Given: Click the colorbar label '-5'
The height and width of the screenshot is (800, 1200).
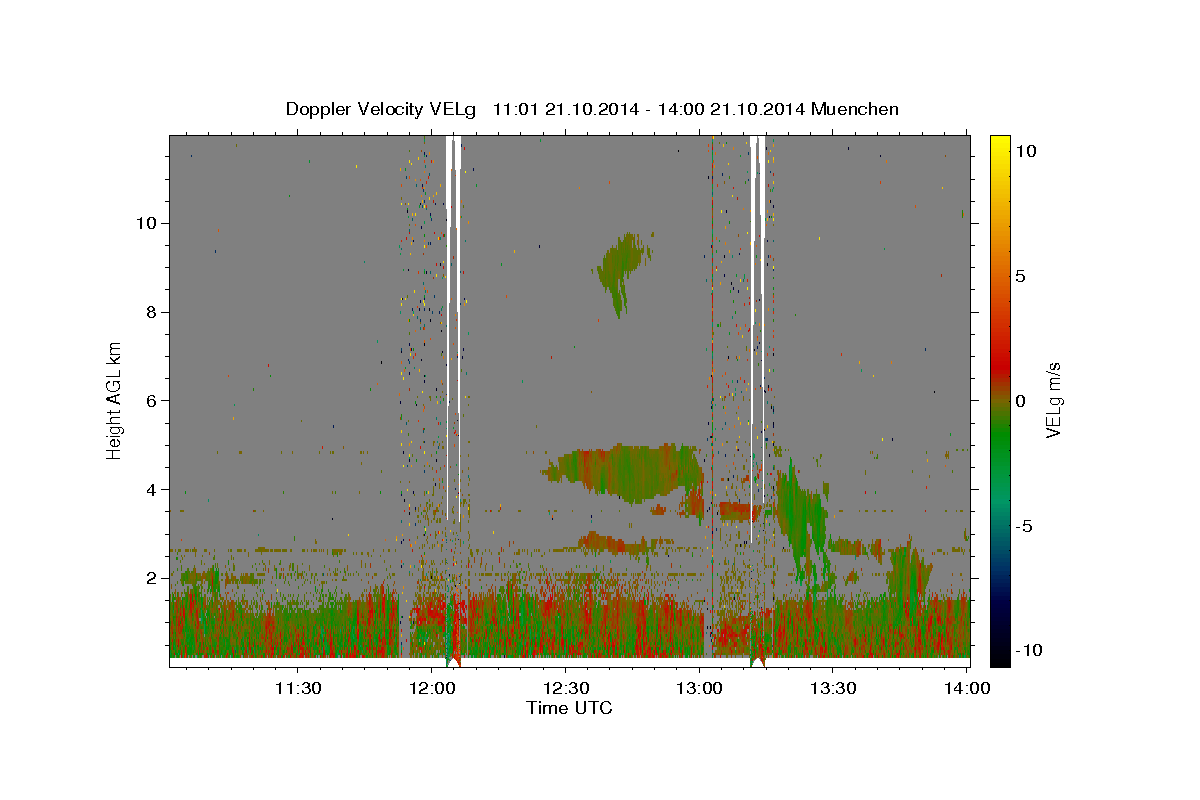Looking at the screenshot, I should pos(1025,526).
